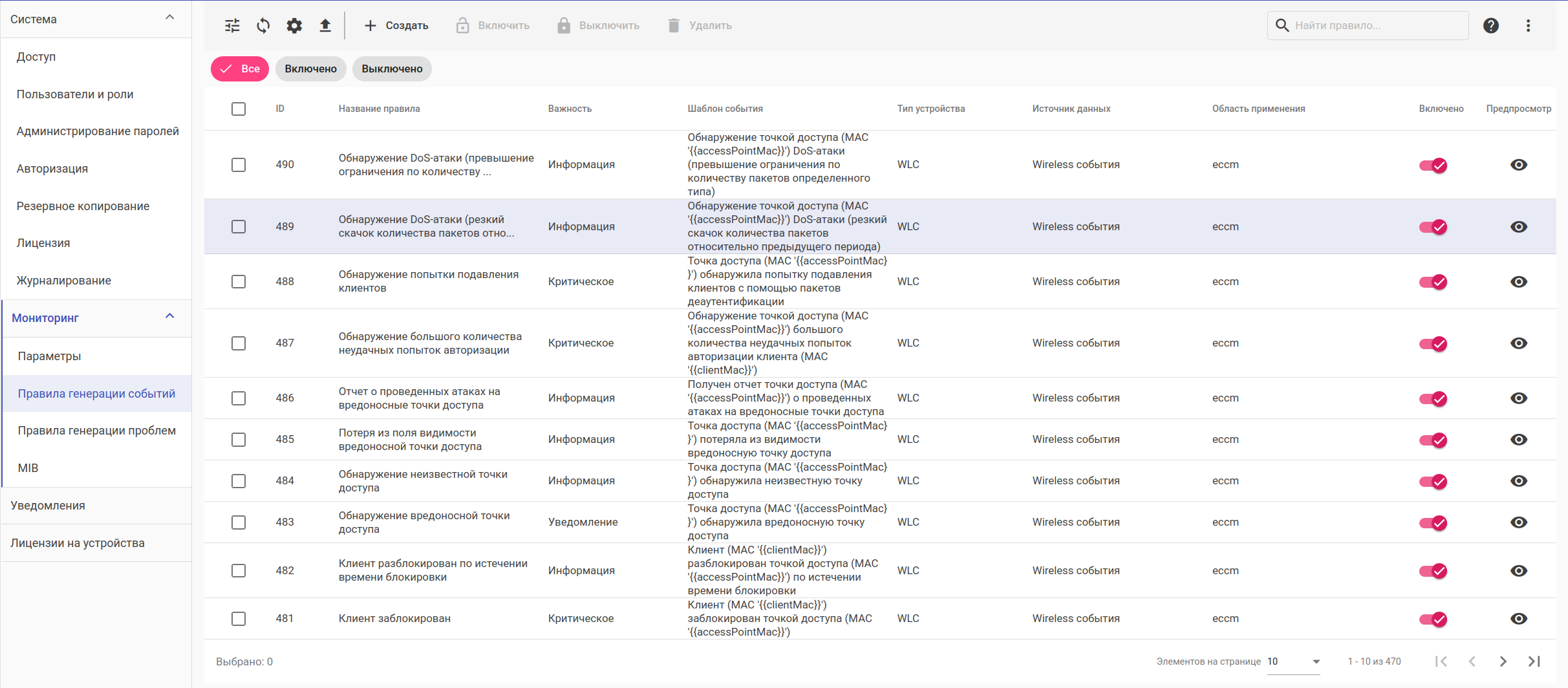
Task: Click the Создать button
Action: tap(396, 26)
